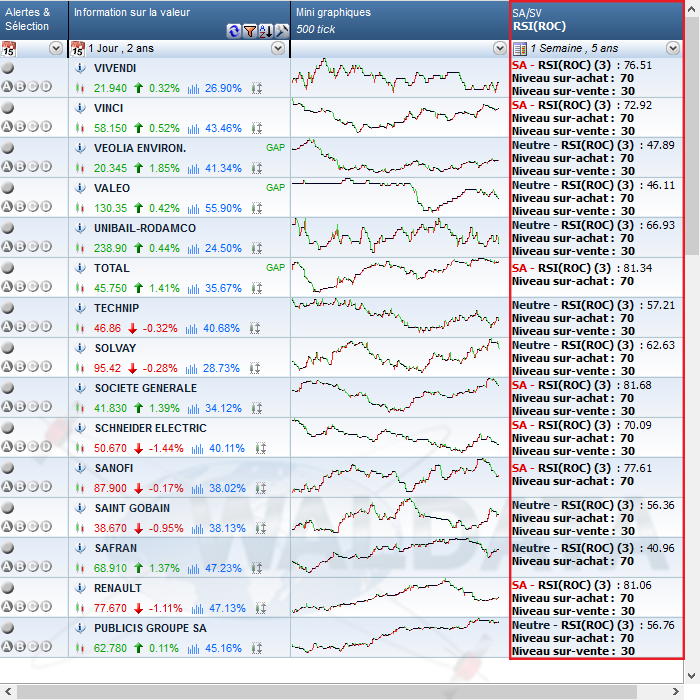Click GAP label on TOTAL row
Image resolution: width=700 pixels, height=700 pixels.
coord(275,268)
